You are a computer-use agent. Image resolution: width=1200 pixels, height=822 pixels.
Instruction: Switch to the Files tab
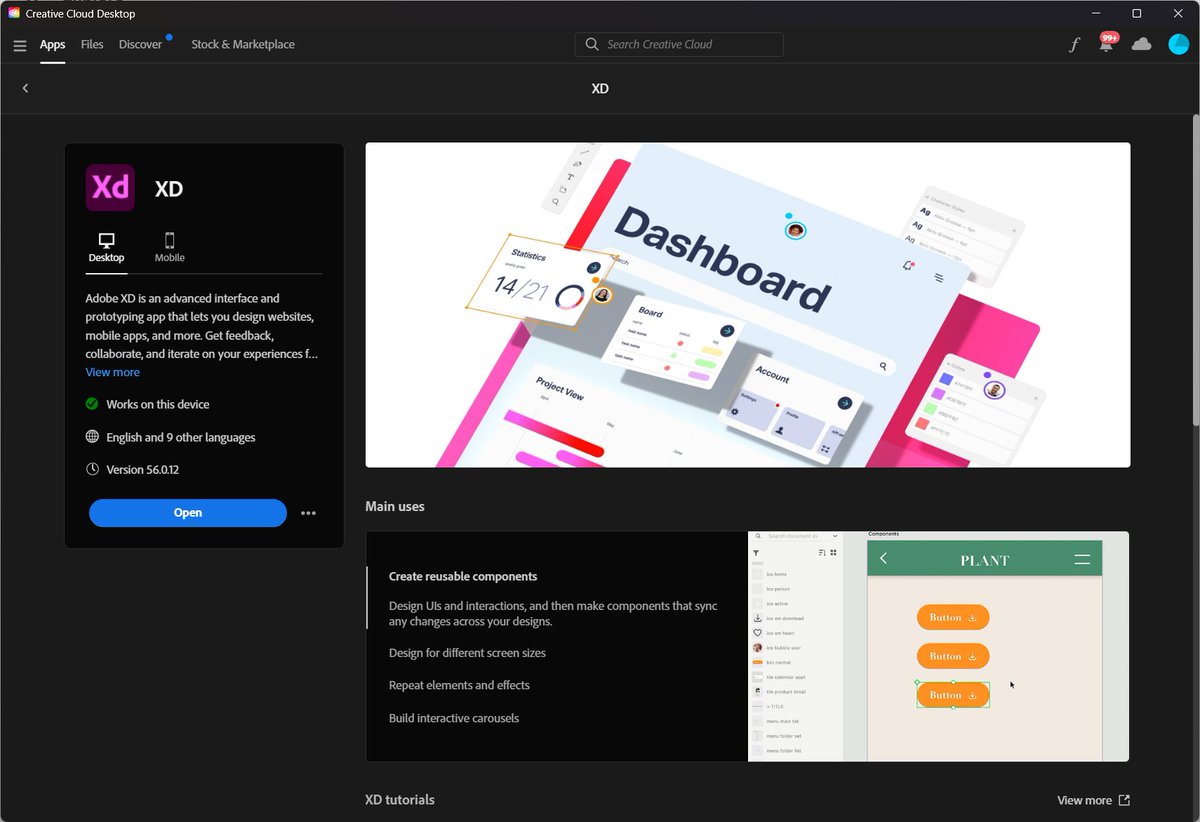92,45
